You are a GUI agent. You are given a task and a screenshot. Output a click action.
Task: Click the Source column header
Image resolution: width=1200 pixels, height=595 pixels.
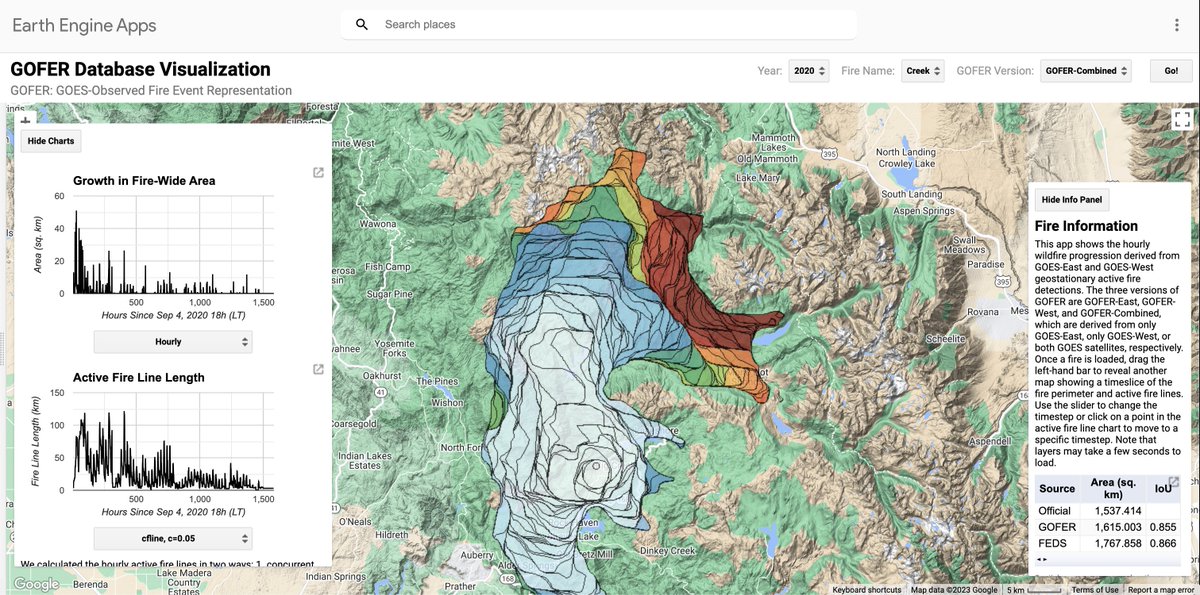coord(1057,489)
